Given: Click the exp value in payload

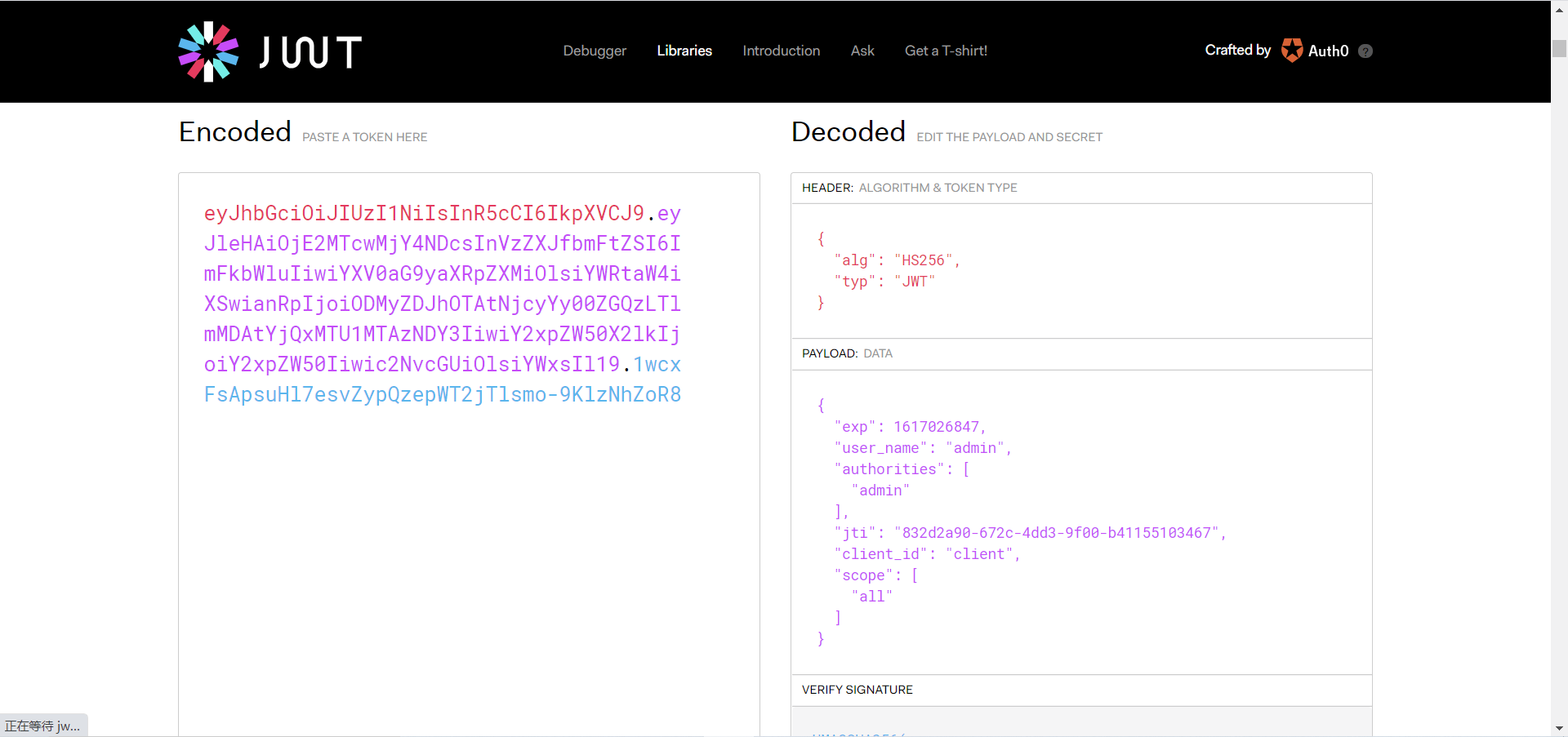Looking at the screenshot, I should pyautogui.click(x=936, y=427).
